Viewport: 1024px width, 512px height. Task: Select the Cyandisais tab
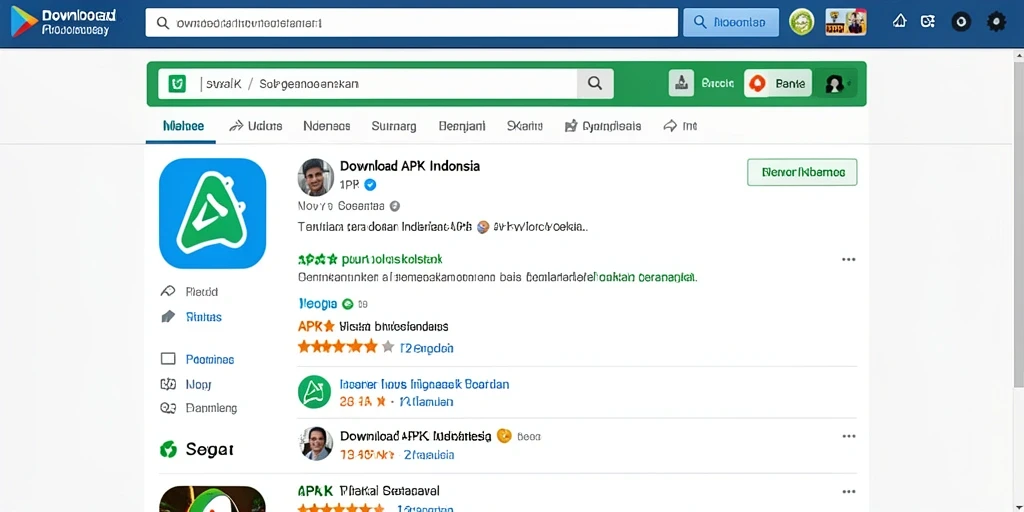tap(603, 126)
